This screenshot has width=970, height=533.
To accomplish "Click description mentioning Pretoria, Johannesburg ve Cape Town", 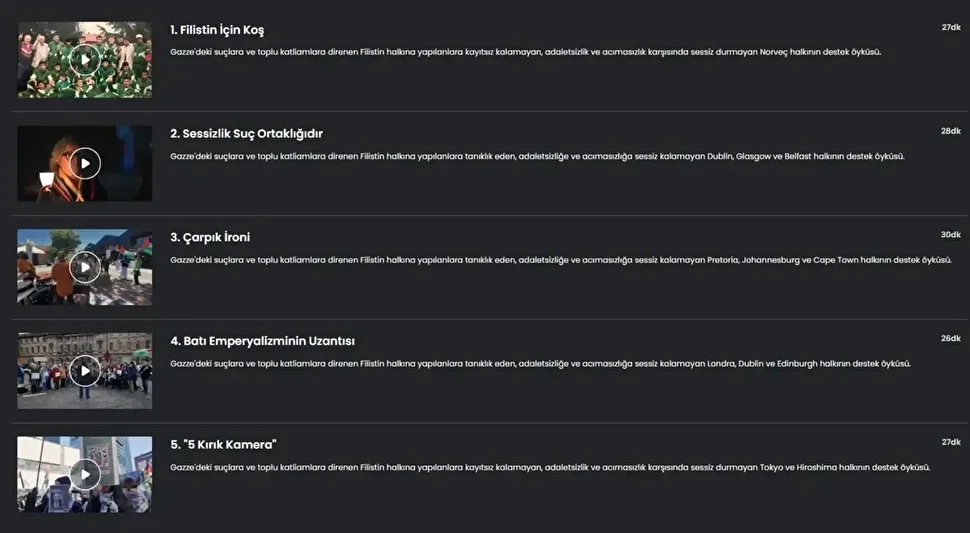I will pyautogui.click(x=560, y=260).
